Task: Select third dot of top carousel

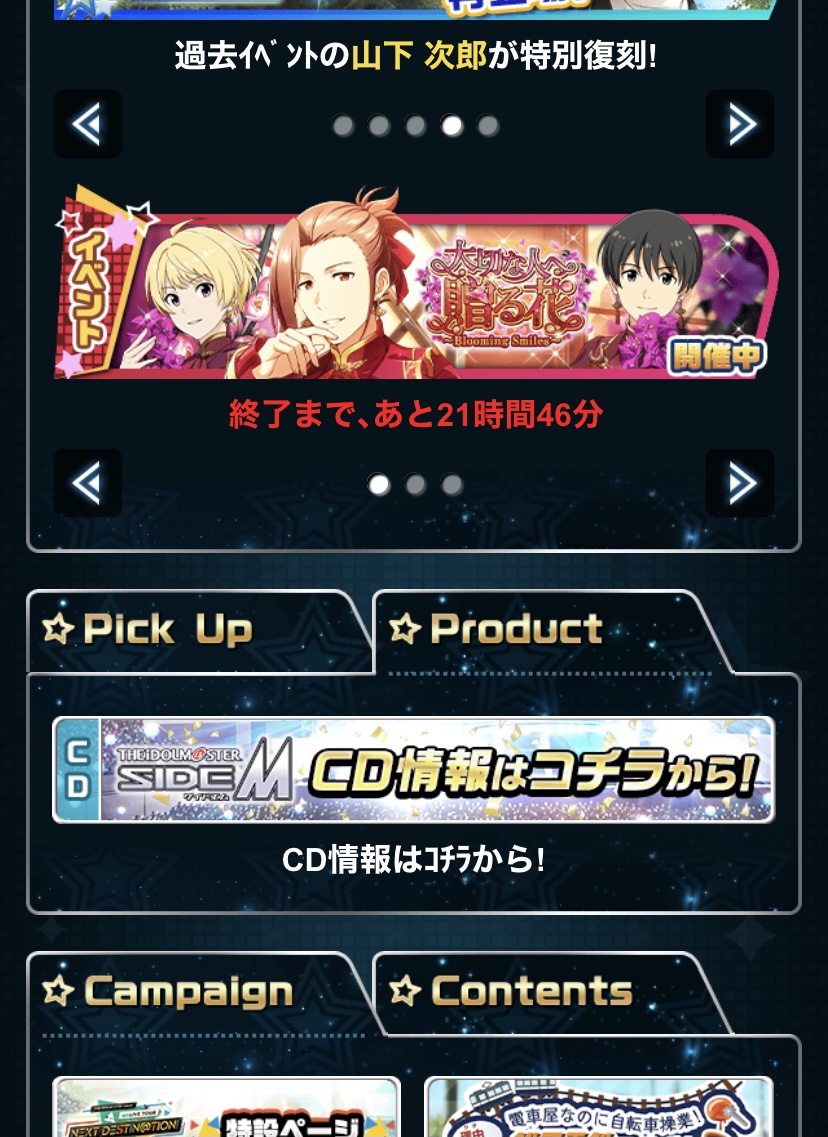Action: 415,126
